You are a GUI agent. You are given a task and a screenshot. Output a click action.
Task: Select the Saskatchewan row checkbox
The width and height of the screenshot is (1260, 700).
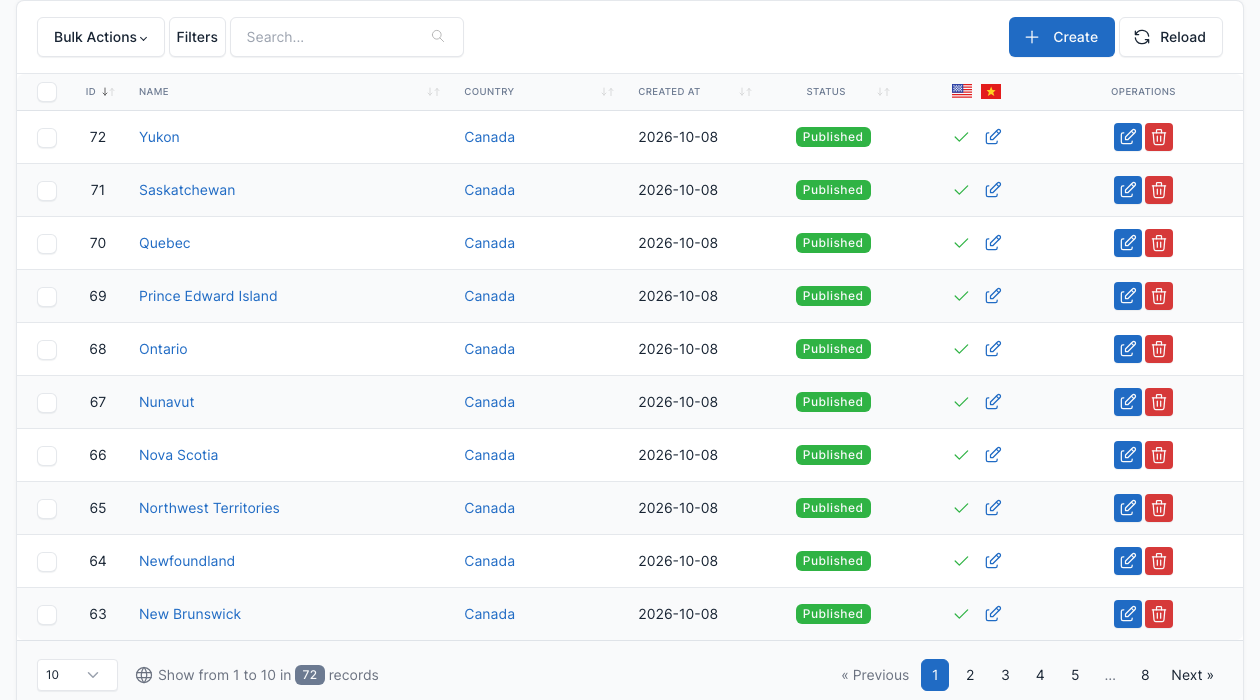[47, 191]
